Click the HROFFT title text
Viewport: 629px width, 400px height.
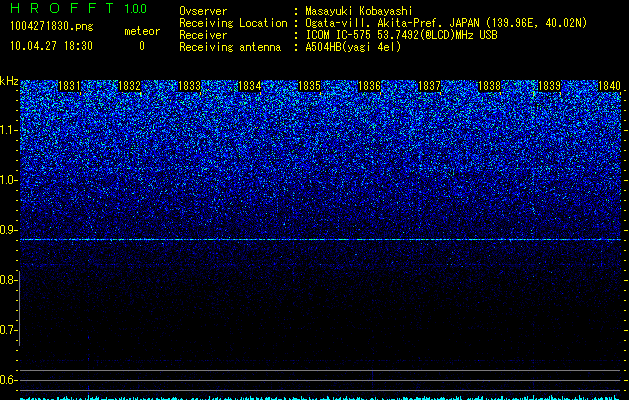[62, 8]
